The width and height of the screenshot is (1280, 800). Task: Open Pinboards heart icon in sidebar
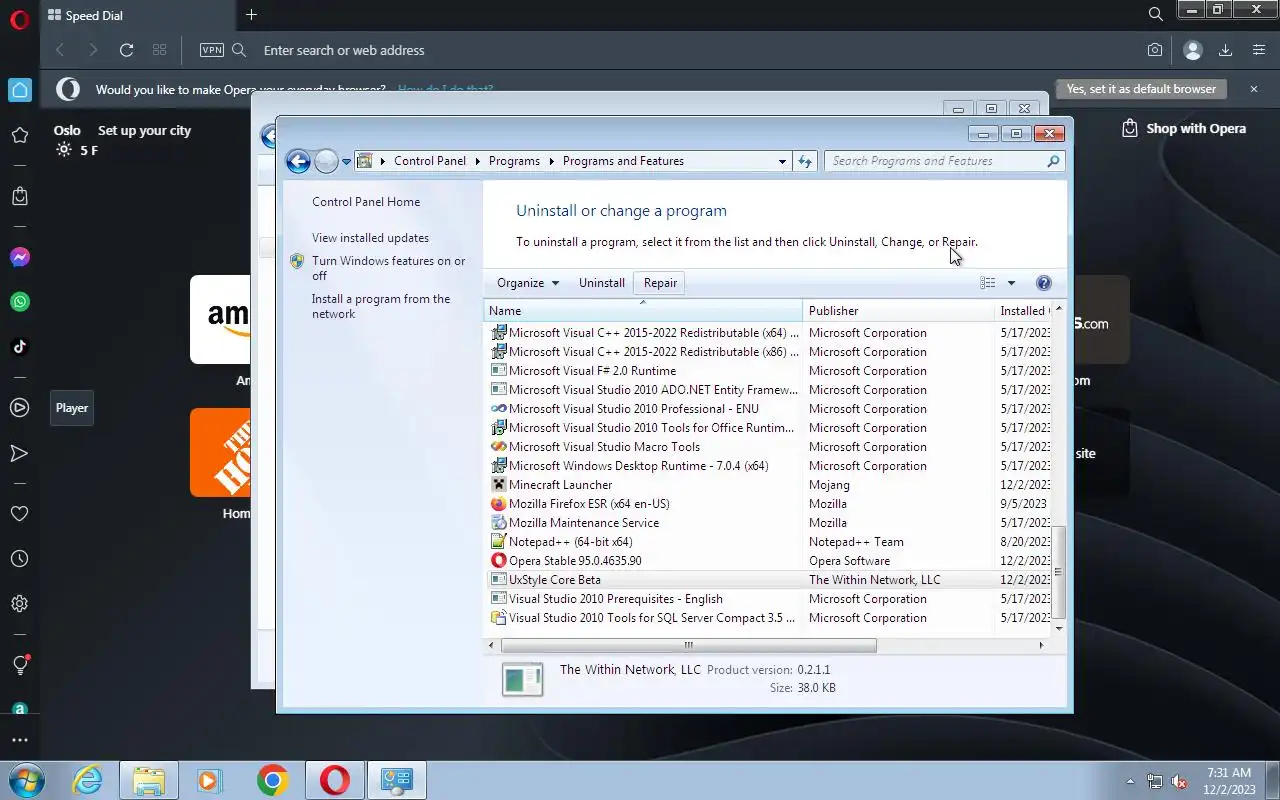click(19, 514)
